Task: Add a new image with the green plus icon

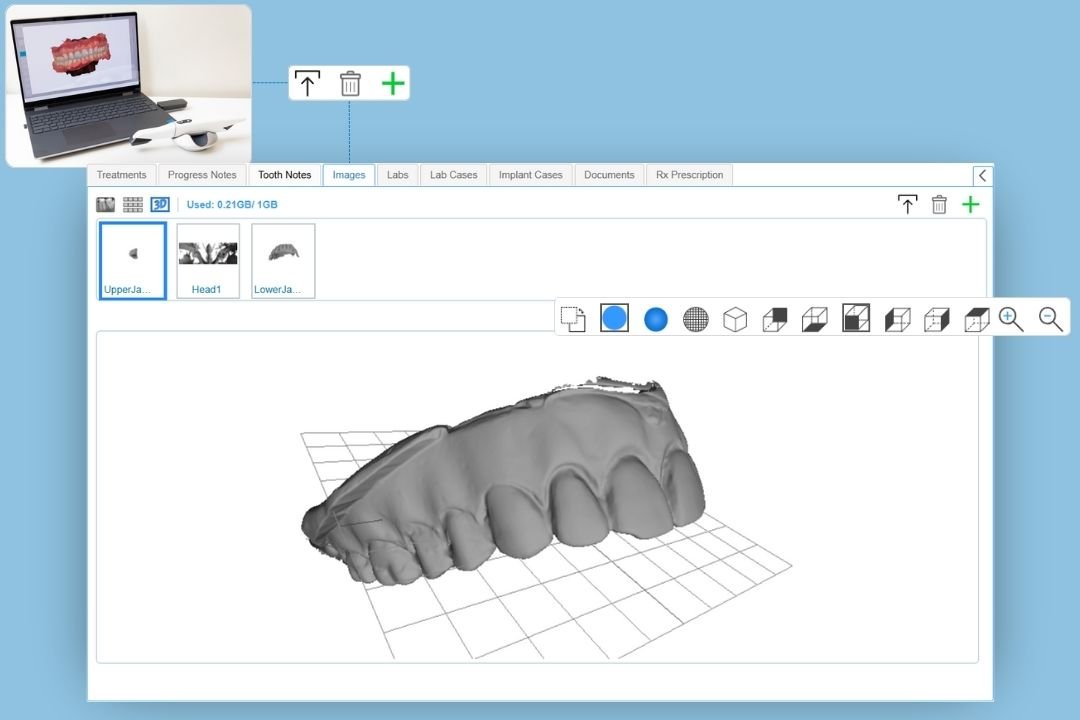Action: tap(970, 203)
